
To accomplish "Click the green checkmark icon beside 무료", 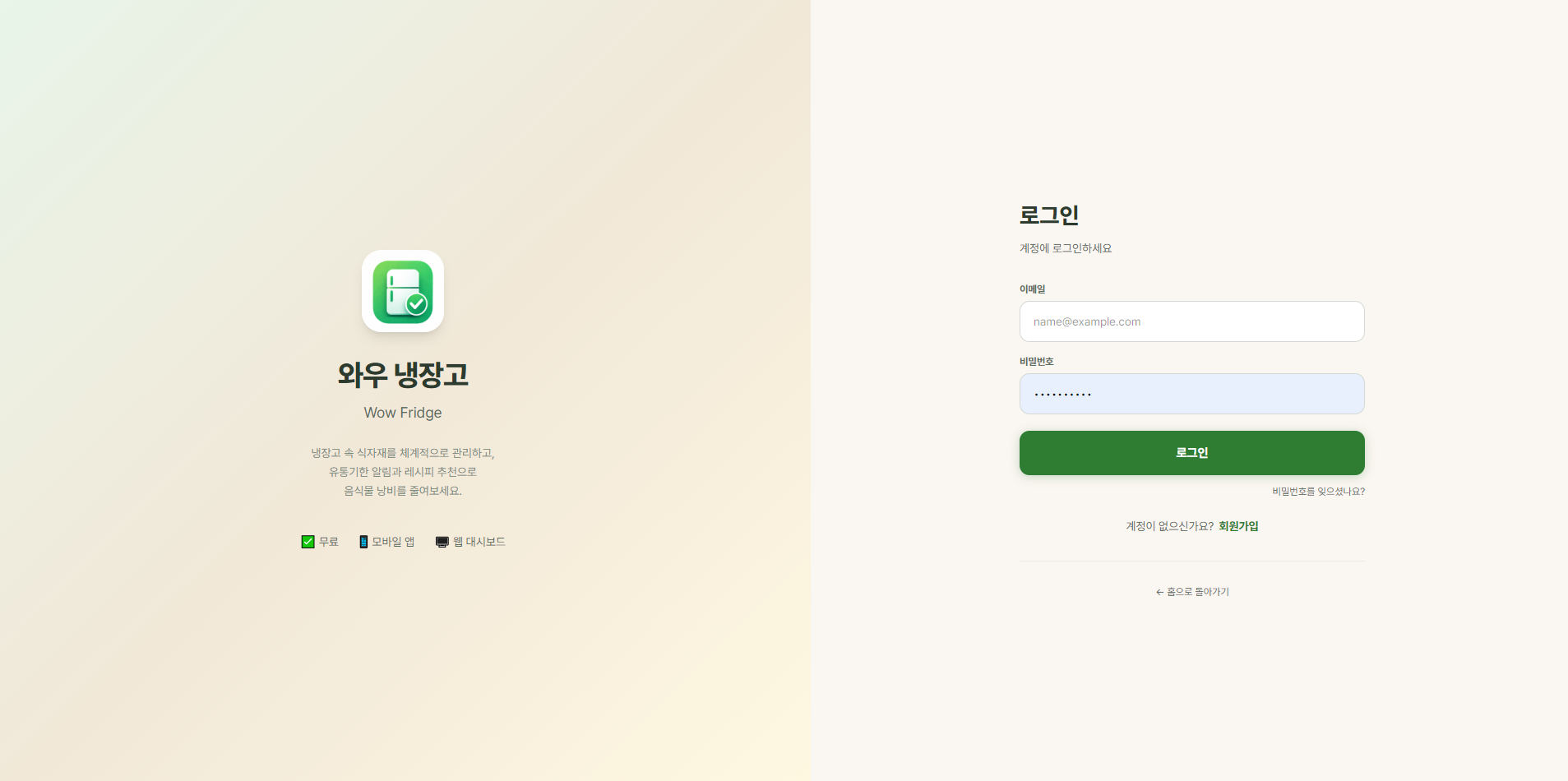I will point(308,542).
